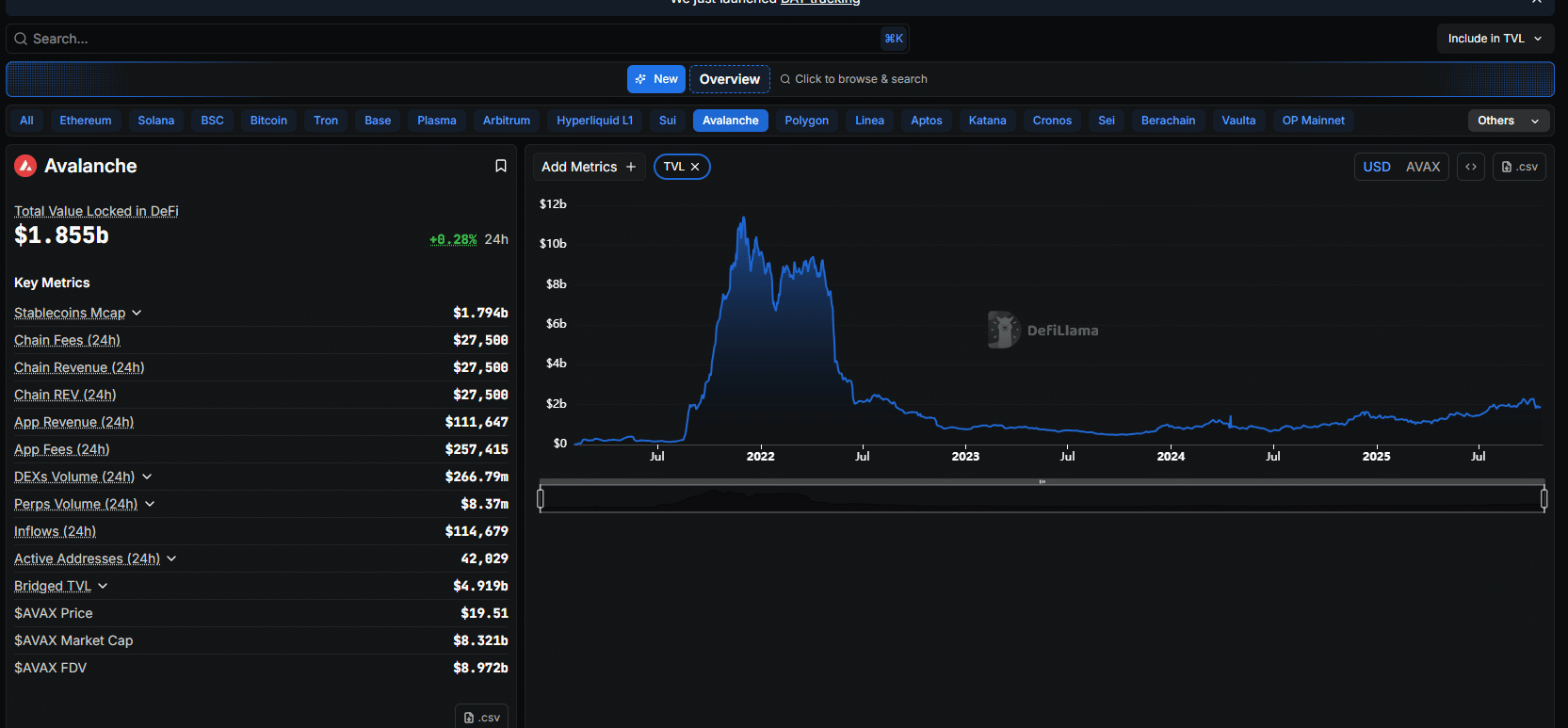
Task: Click the Avalanche logo icon
Action: [x=25, y=166]
